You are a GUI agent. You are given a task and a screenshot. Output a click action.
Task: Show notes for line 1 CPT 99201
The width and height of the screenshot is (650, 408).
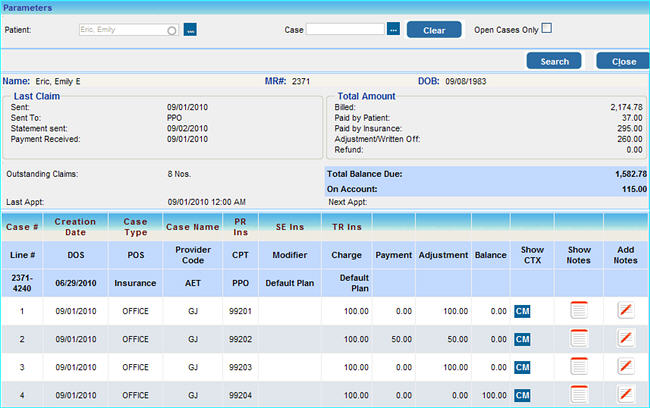pyautogui.click(x=579, y=310)
